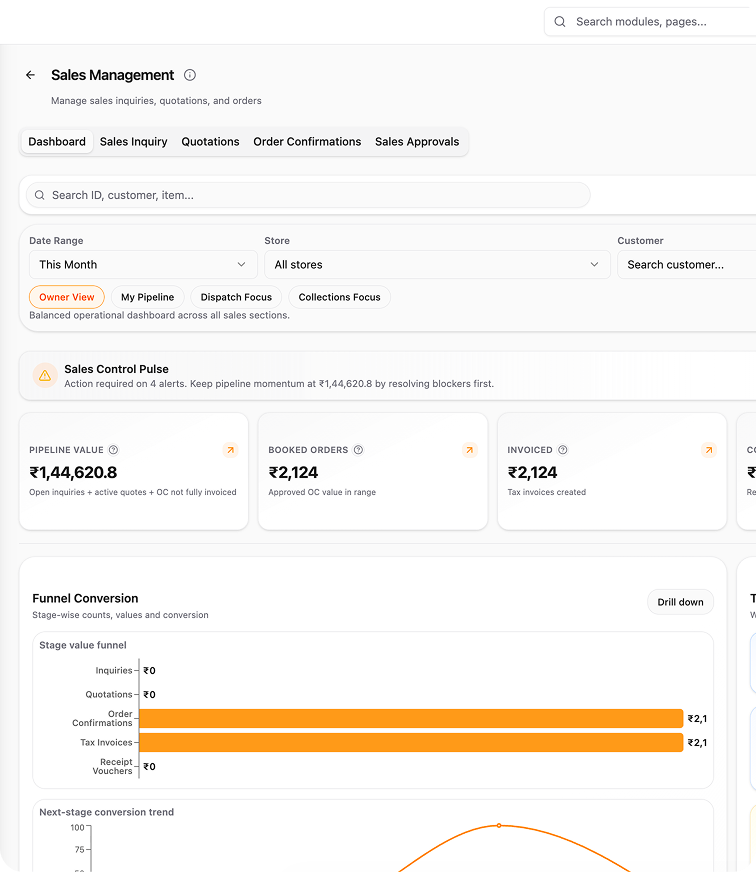Go back using the arrow beside Sales Management
This screenshot has width=756, height=872.
point(31,75)
